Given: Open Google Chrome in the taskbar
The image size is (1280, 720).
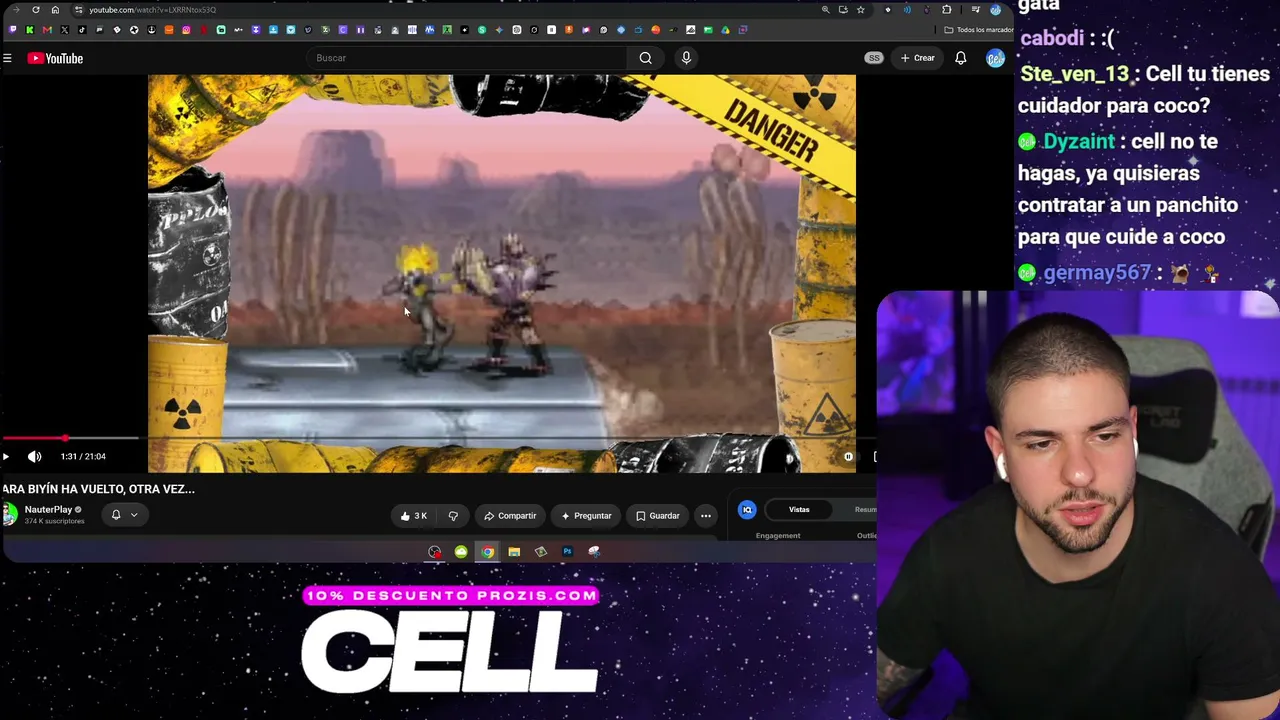Looking at the screenshot, I should [x=488, y=552].
